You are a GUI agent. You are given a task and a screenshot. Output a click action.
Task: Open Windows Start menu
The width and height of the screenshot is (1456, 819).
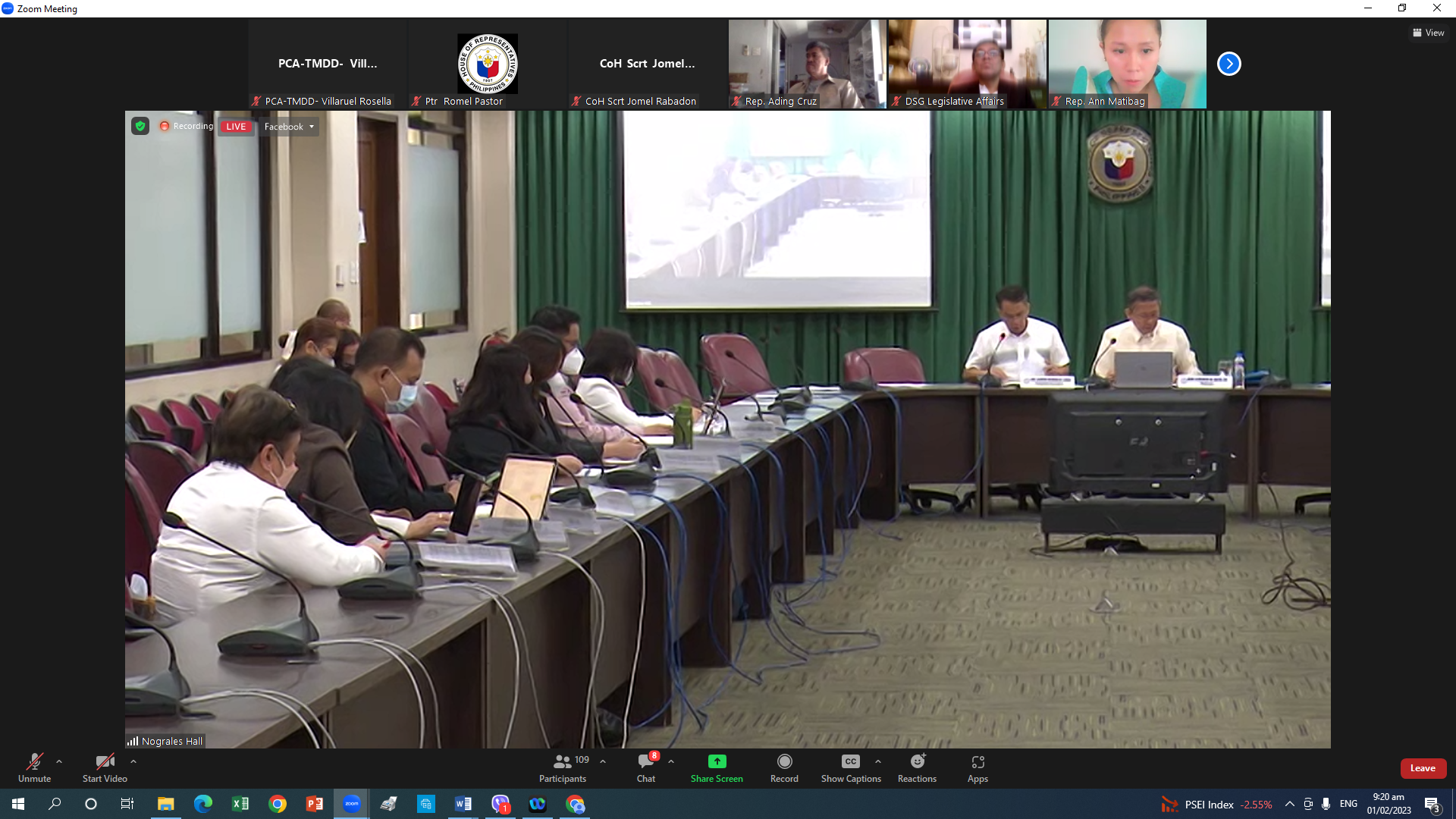(18, 804)
